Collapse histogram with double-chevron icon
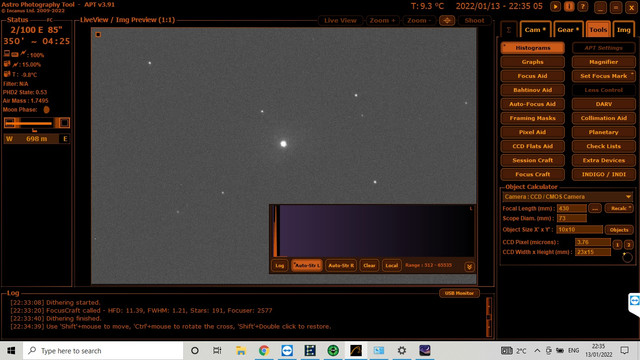Screen dimensions: 640x360 pos(469,267)
